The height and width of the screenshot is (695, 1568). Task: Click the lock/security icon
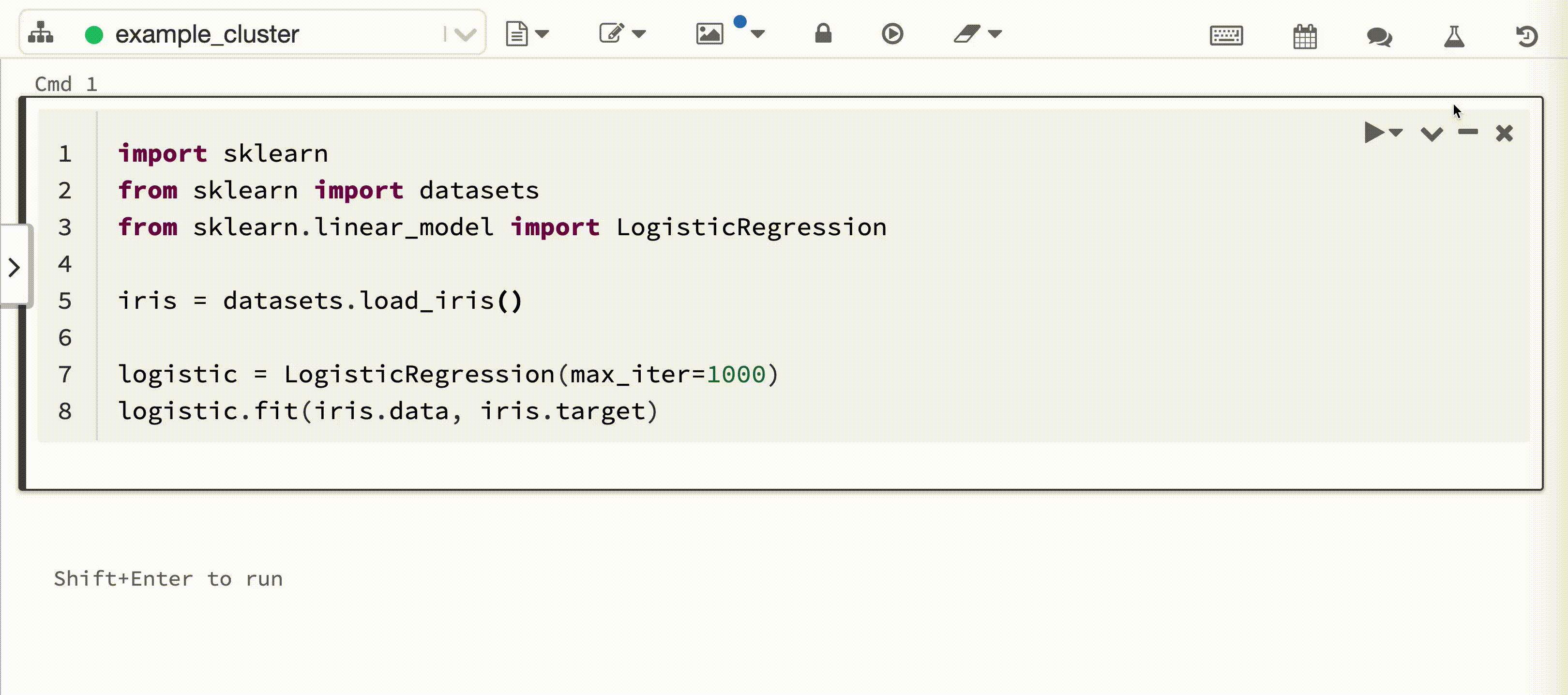tap(821, 33)
